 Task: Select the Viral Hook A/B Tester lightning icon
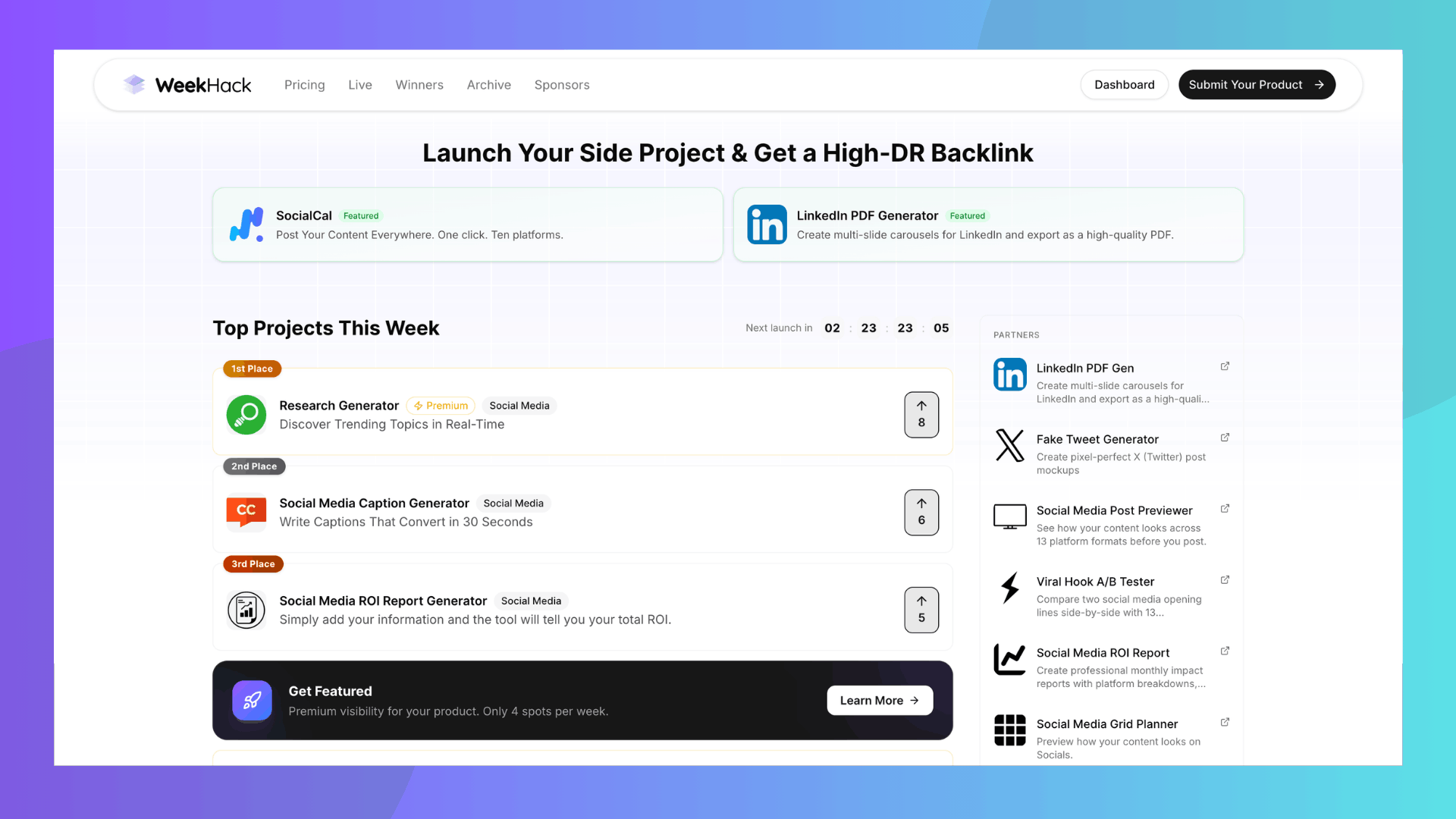pos(1009,588)
